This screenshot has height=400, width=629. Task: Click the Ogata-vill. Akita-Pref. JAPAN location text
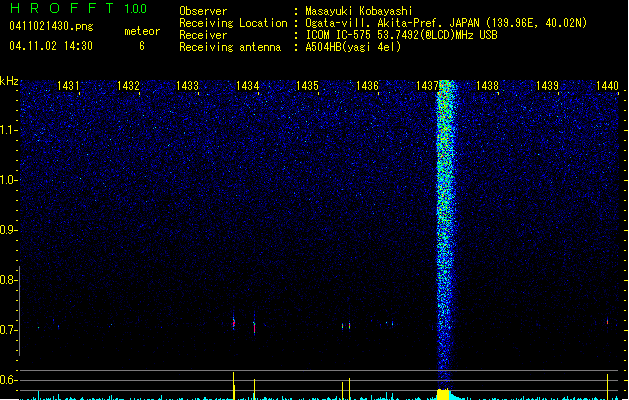tap(446, 23)
